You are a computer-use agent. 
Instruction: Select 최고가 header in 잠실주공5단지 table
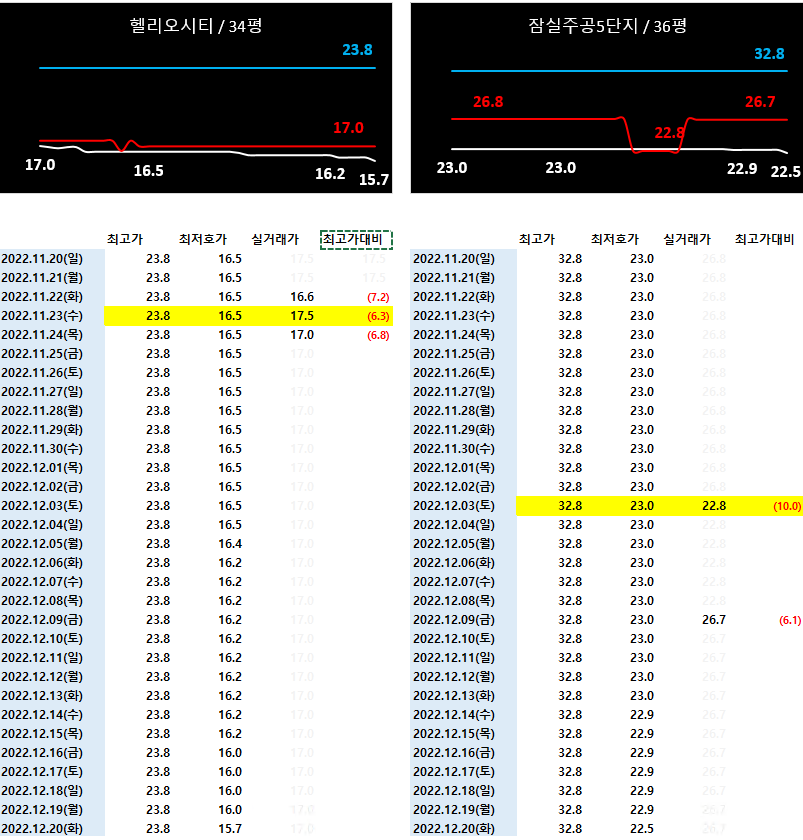[x=537, y=239]
